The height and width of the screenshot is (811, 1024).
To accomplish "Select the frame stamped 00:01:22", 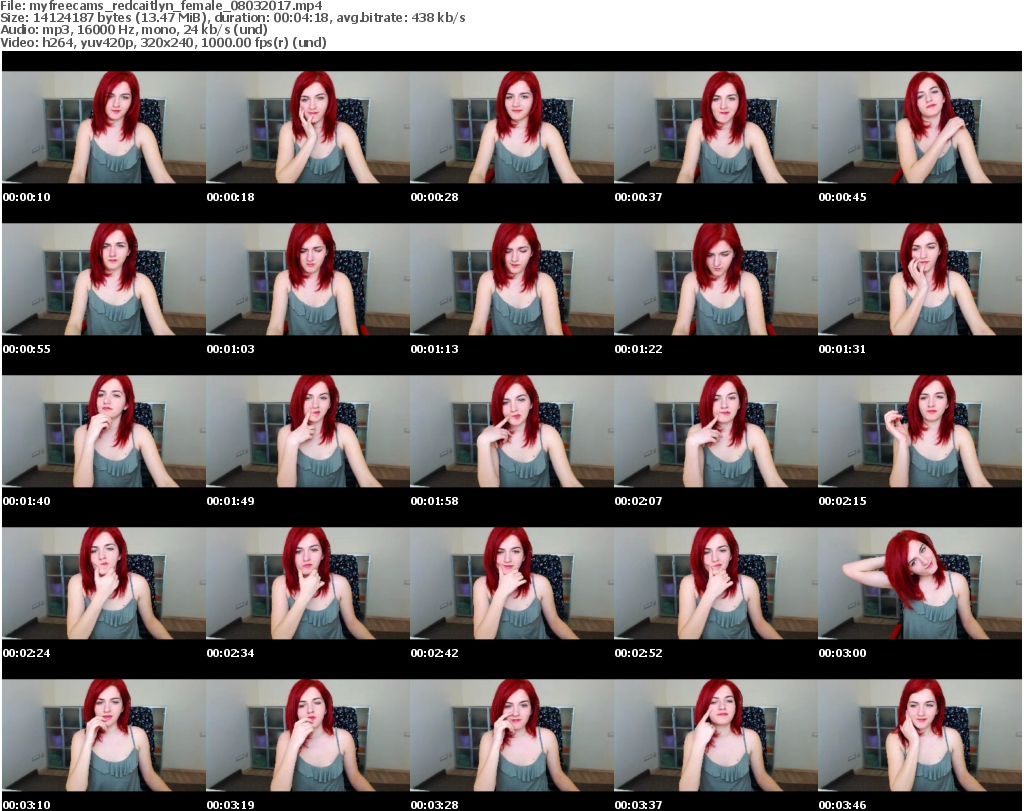I will click(x=716, y=279).
